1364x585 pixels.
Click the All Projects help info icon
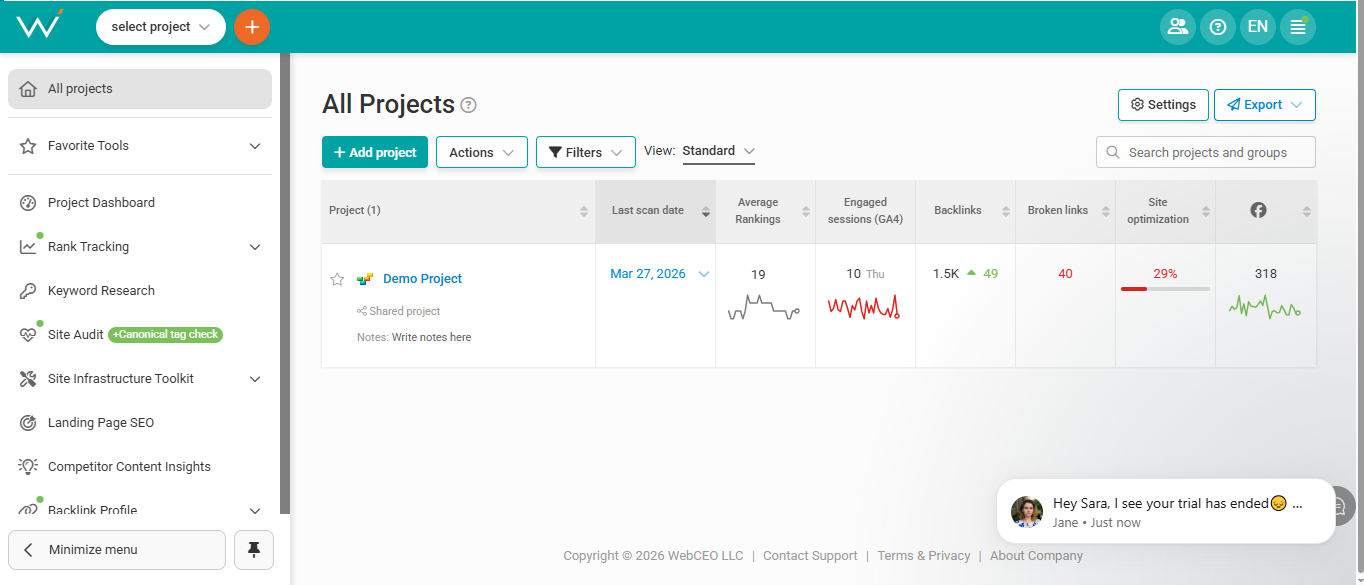coord(468,105)
